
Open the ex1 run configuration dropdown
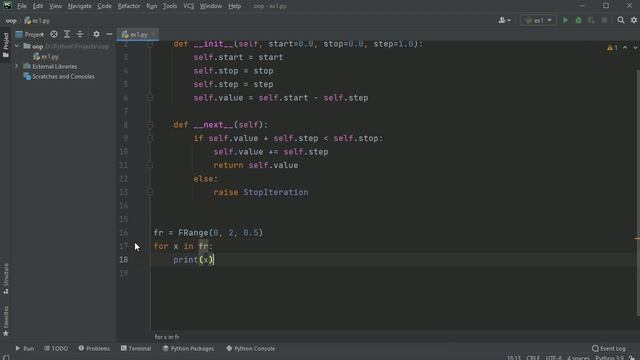(538, 20)
